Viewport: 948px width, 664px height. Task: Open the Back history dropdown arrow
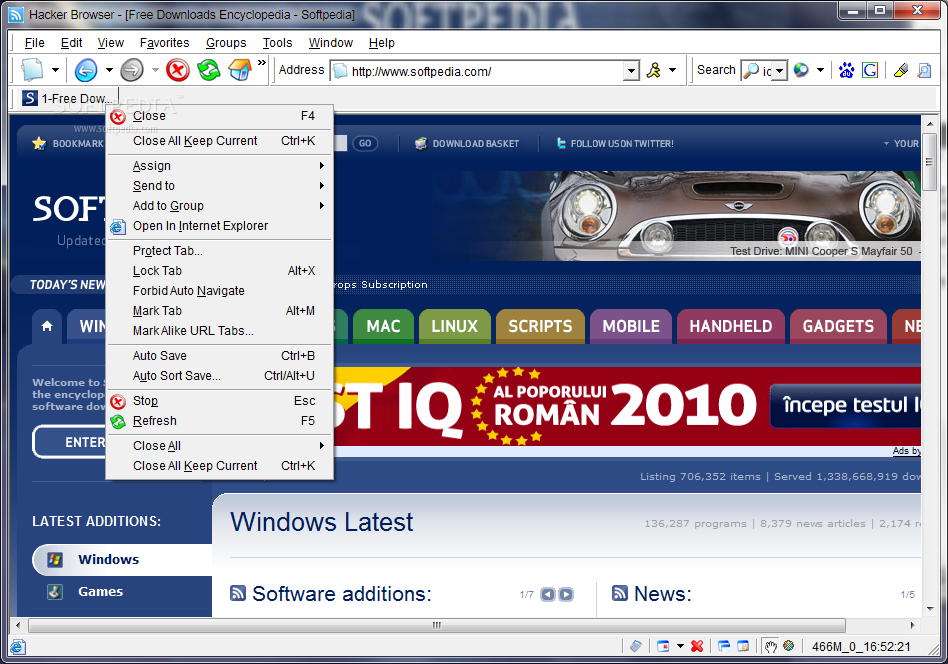(109, 70)
